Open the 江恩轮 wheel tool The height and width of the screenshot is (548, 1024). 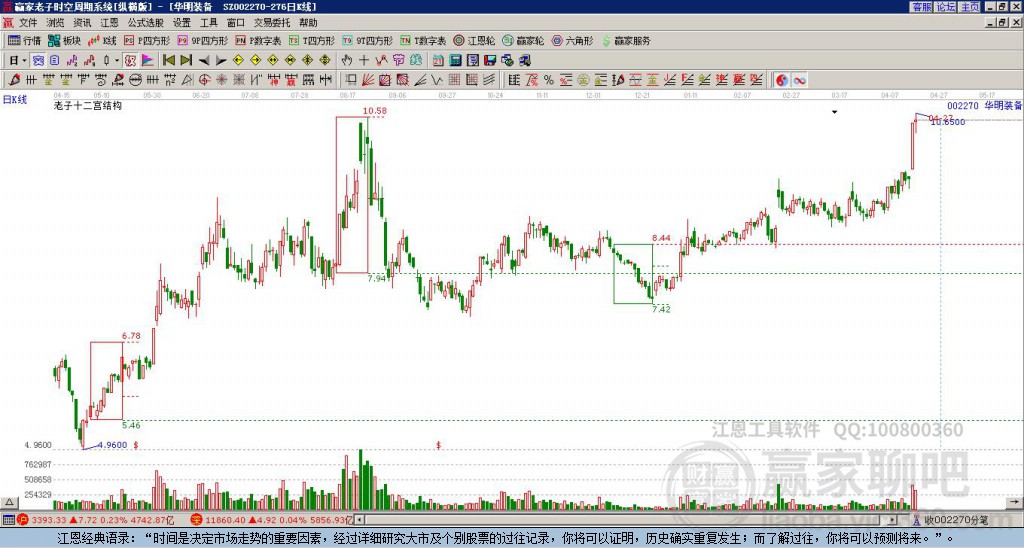[x=474, y=40]
